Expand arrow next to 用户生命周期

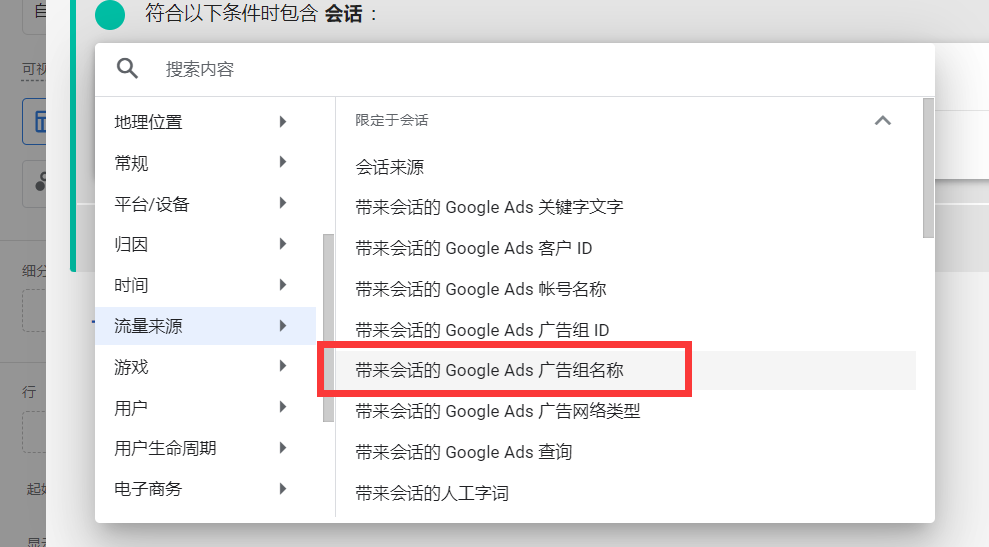tap(283, 448)
